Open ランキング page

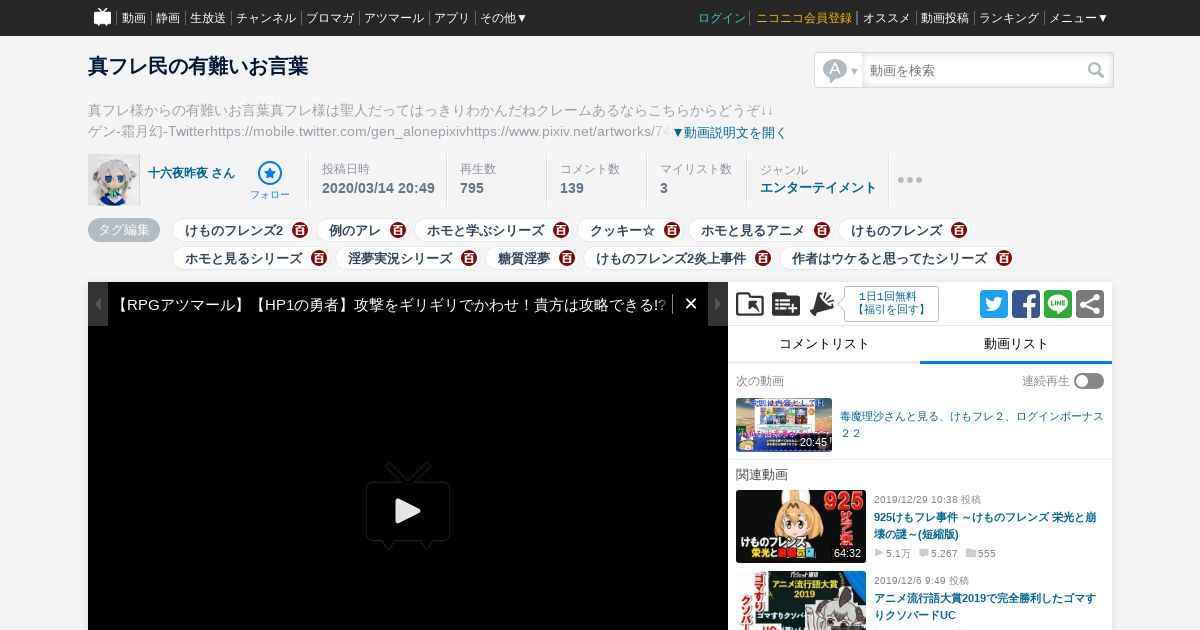1009,18
